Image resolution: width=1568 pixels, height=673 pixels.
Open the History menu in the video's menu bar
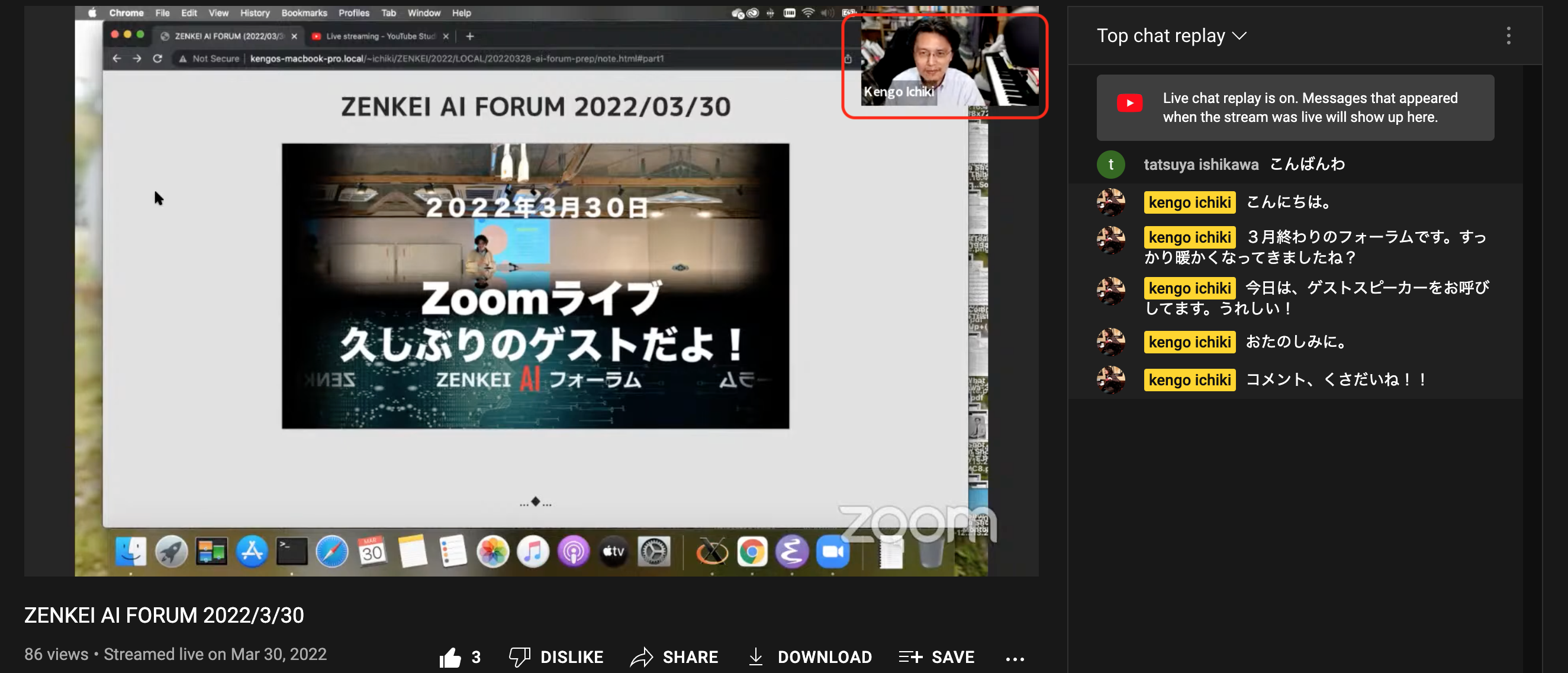[255, 13]
